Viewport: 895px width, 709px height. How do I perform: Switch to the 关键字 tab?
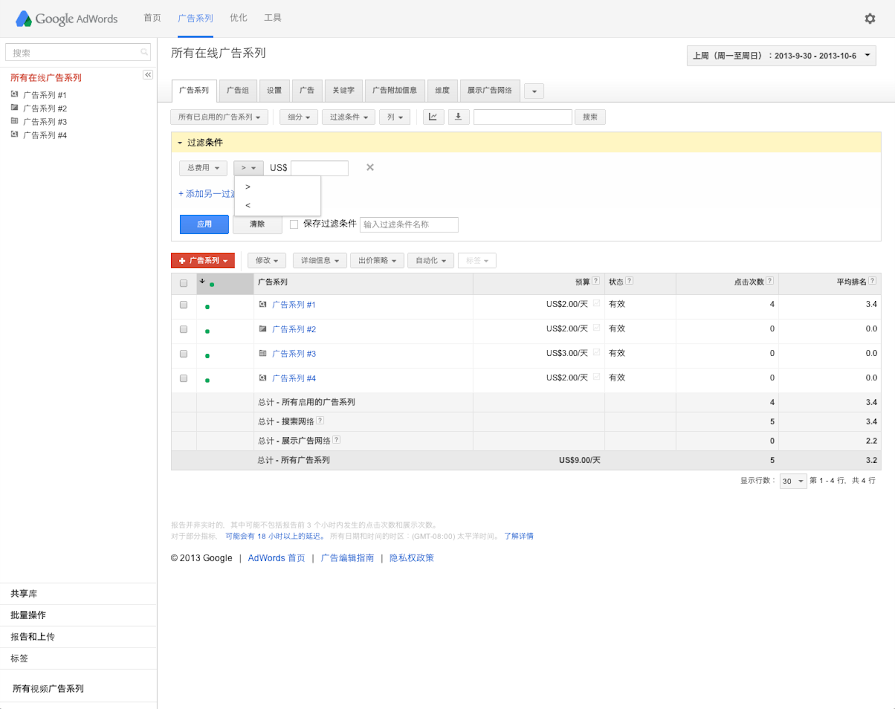(343, 90)
